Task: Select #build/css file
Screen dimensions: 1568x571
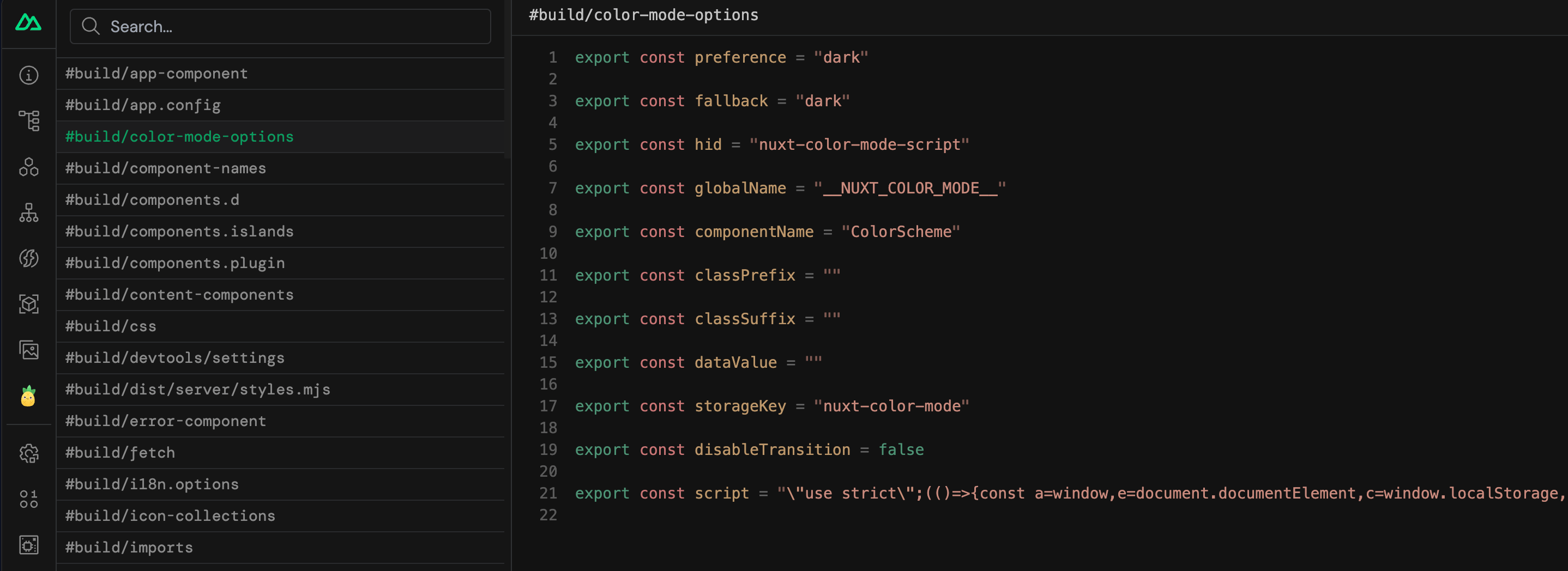Action: click(280, 326)
